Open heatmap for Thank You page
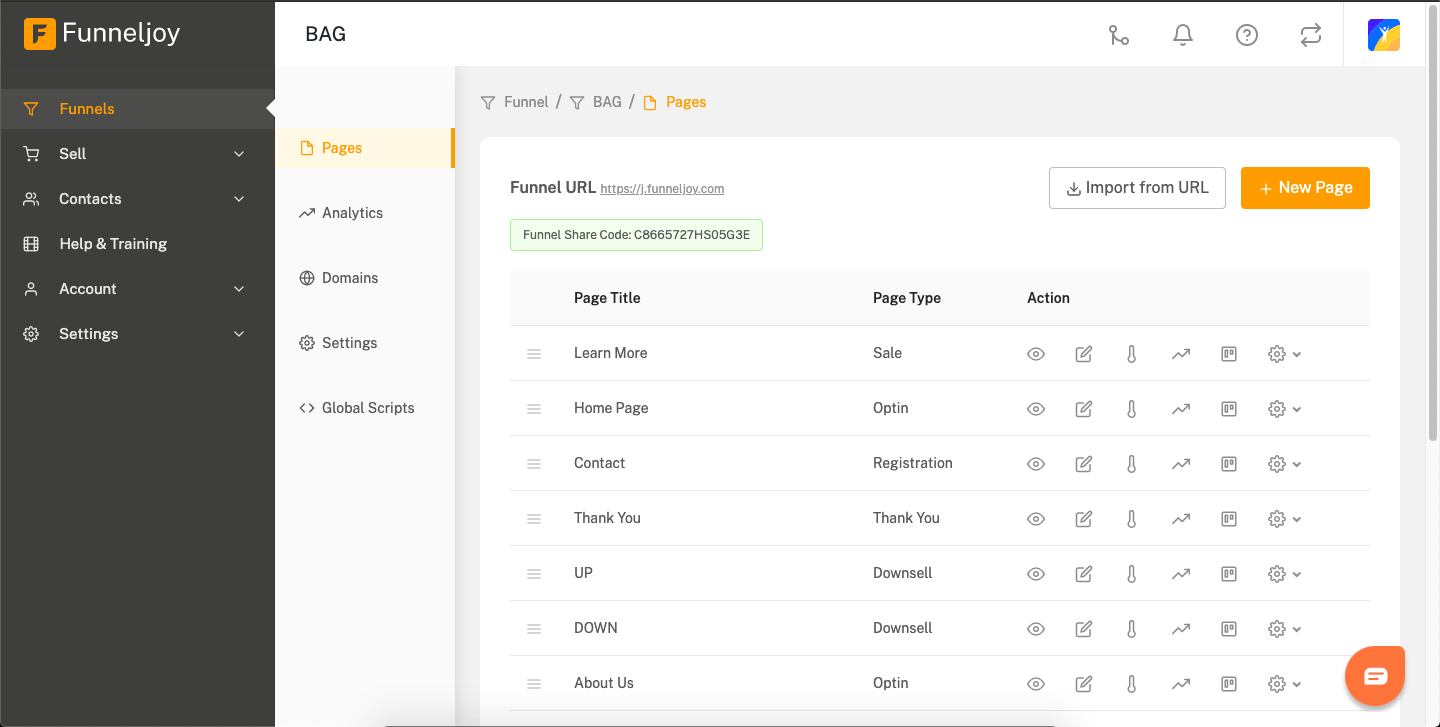The image size is (1440, 727). (1132, 519)
